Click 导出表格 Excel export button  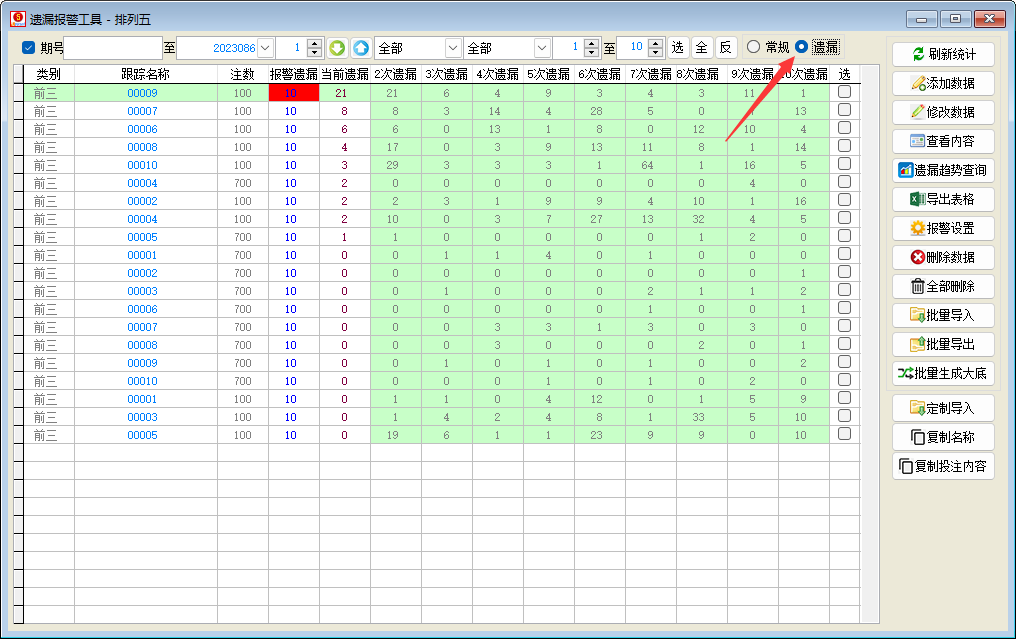[x=943, y=199]
